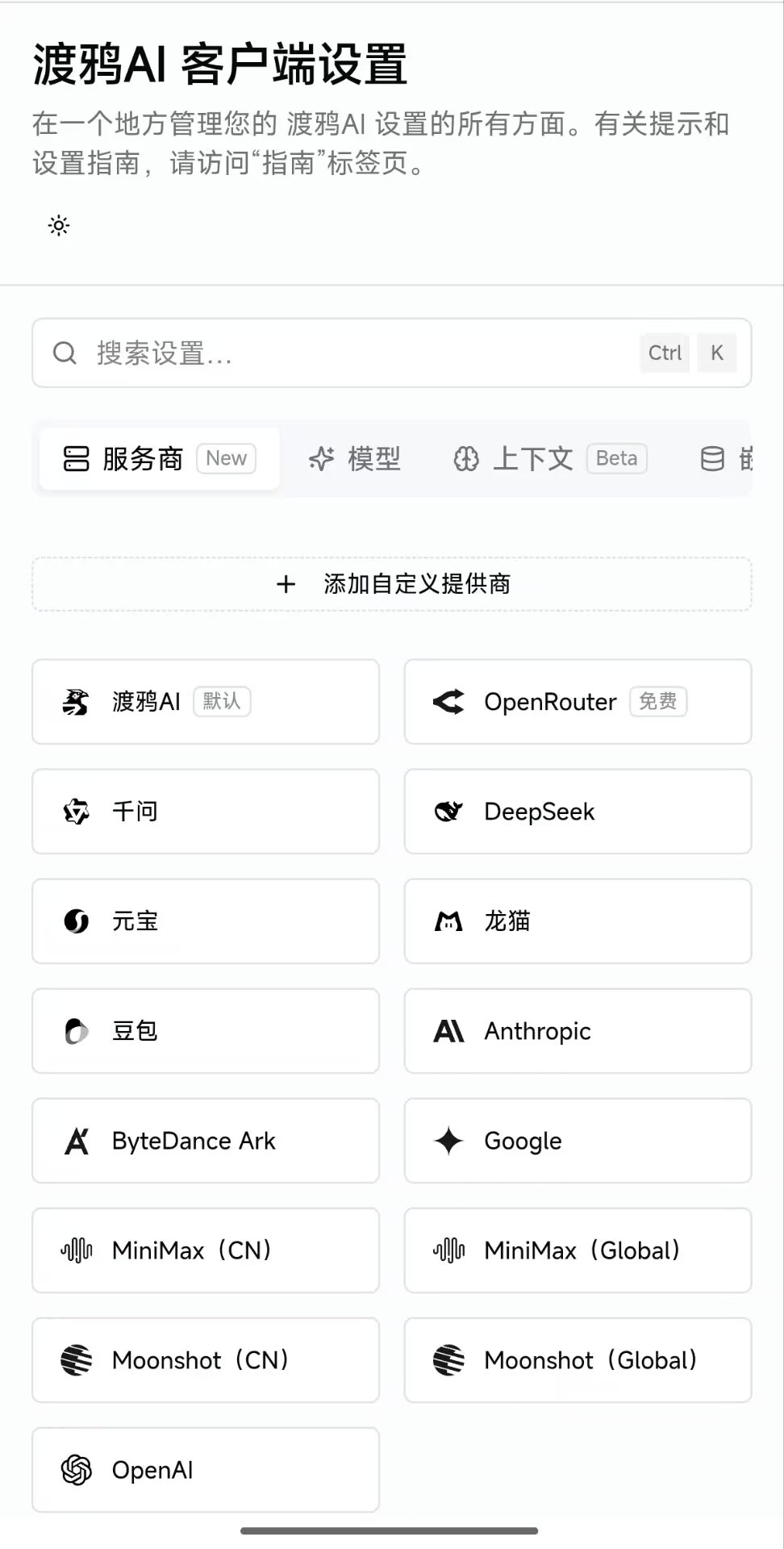784x1549 pixels.
Task: Click the OpenRouter logo icon
Action: pos(448,702)
